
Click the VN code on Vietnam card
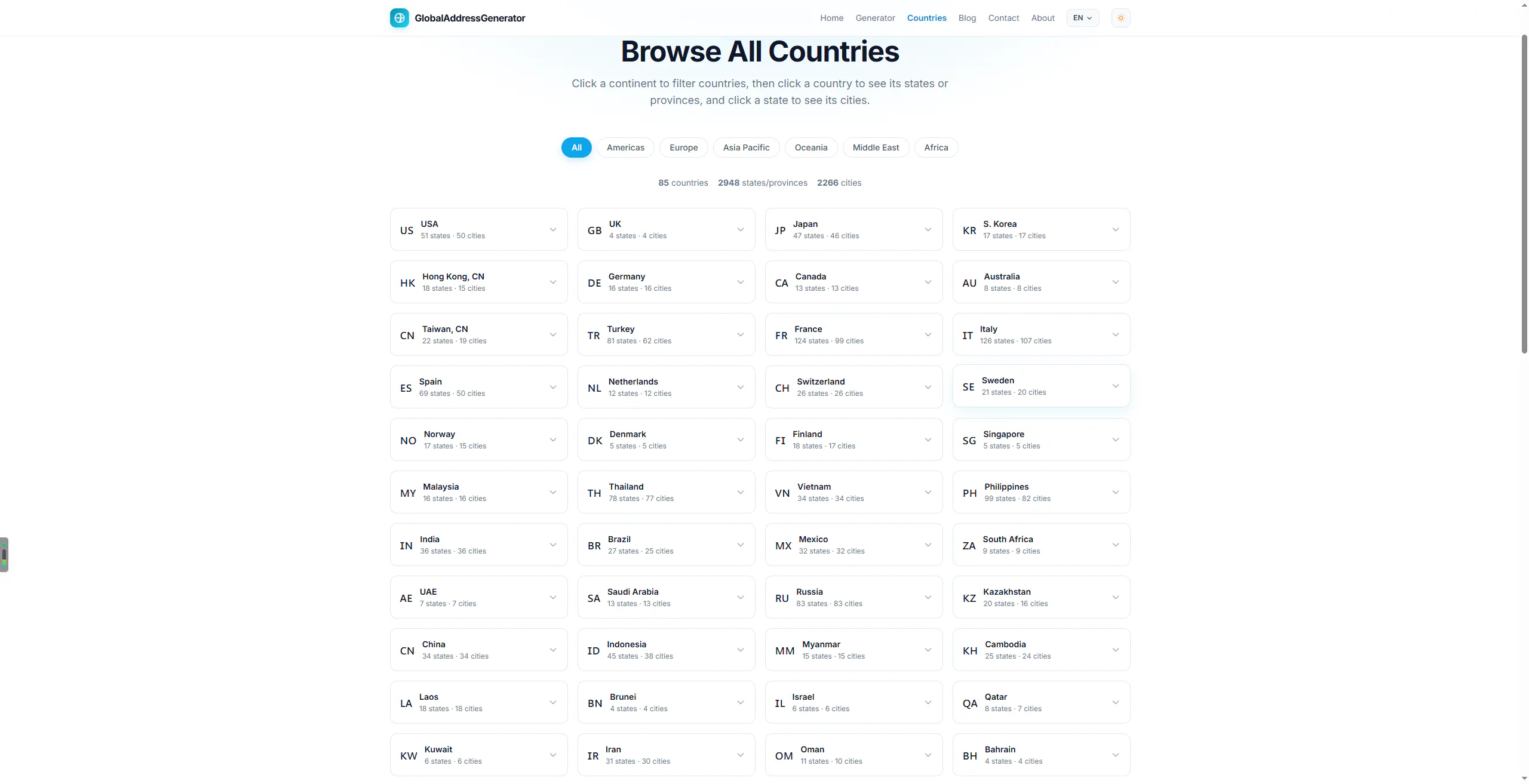(782, 493)
